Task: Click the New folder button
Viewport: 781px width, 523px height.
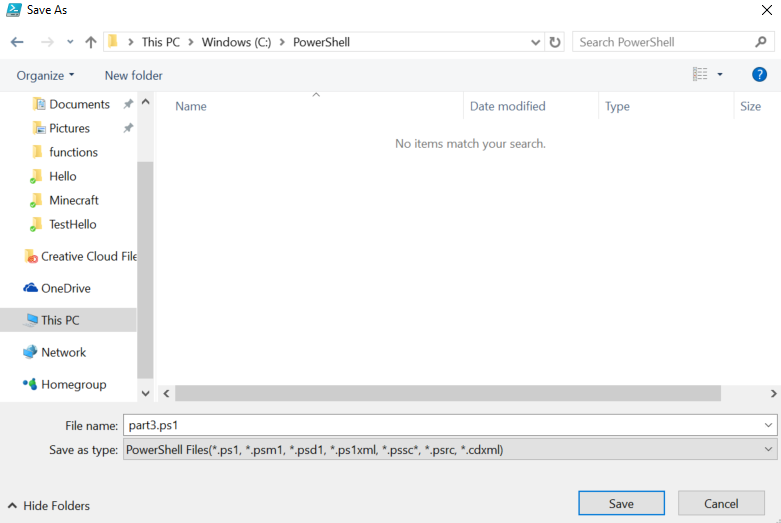Action: (133, 76)
